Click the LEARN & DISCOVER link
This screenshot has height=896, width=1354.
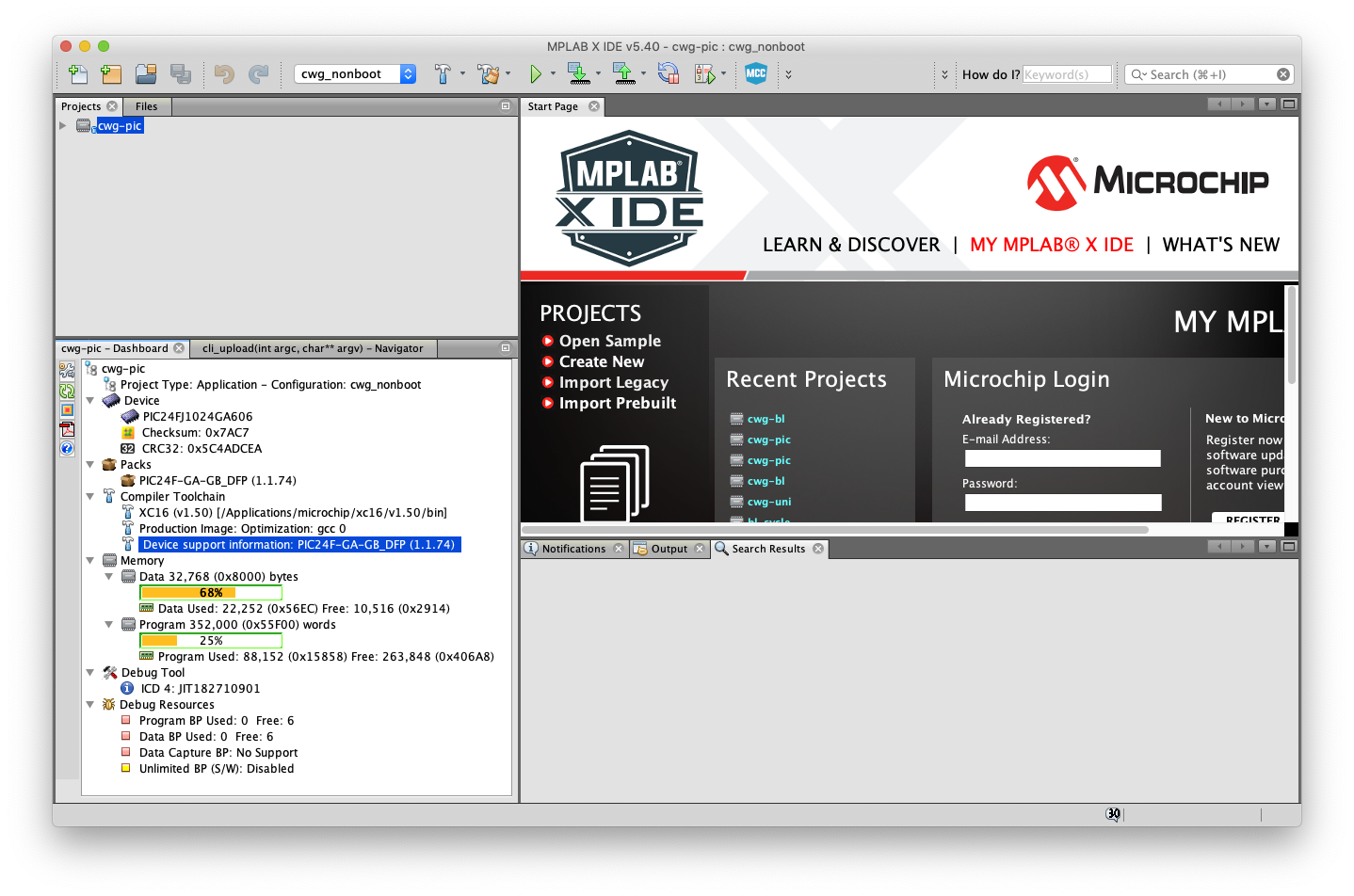pyautogui.click(x=851, y=245)
